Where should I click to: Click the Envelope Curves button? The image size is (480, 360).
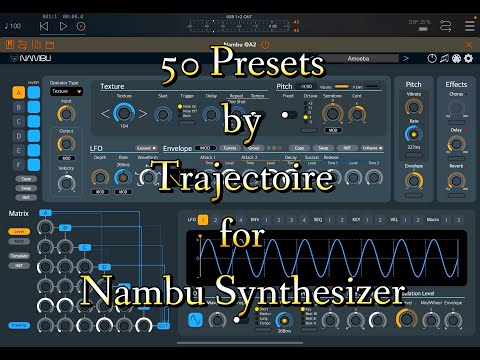click(230, 148)
